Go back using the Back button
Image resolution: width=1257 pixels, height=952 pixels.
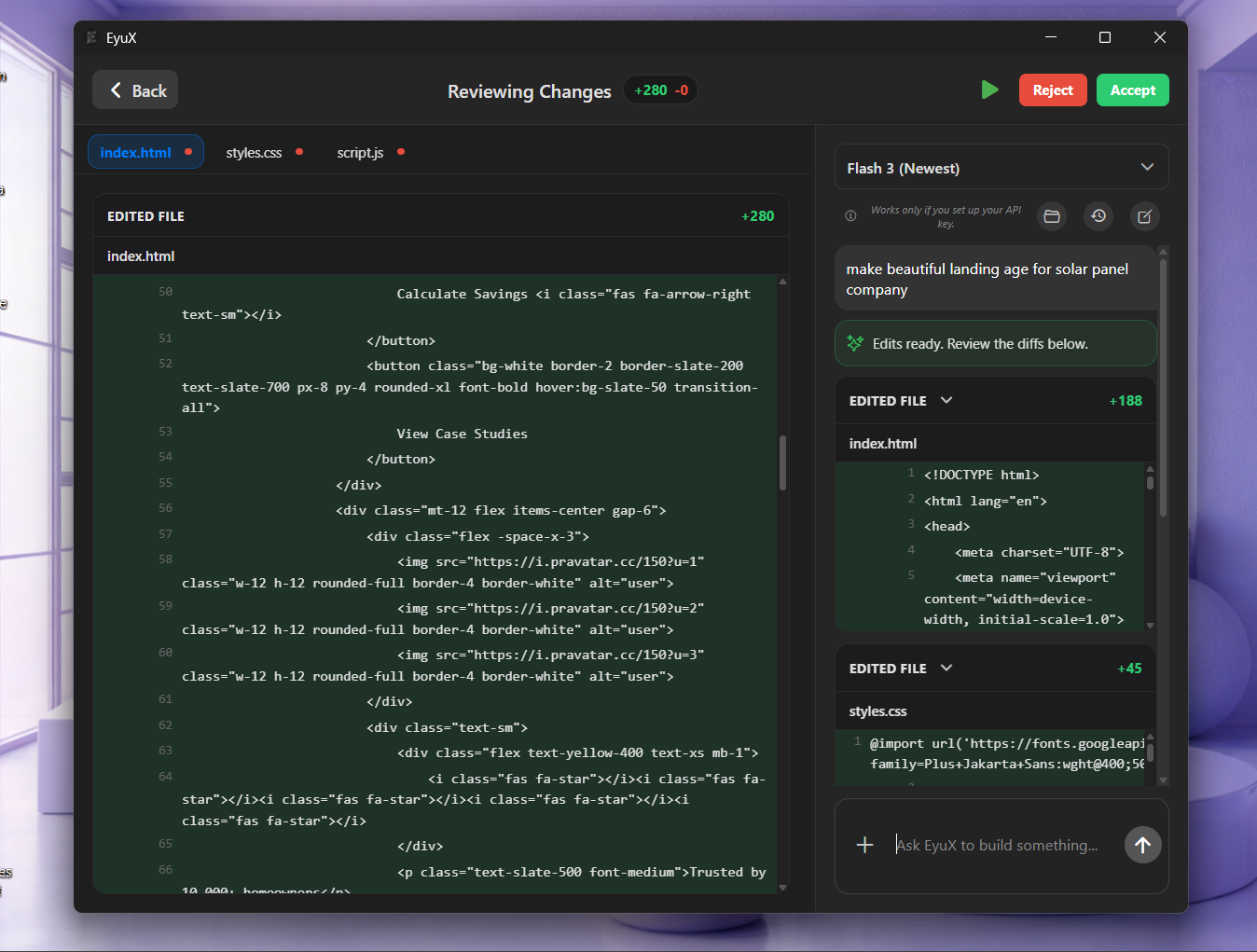136,90
